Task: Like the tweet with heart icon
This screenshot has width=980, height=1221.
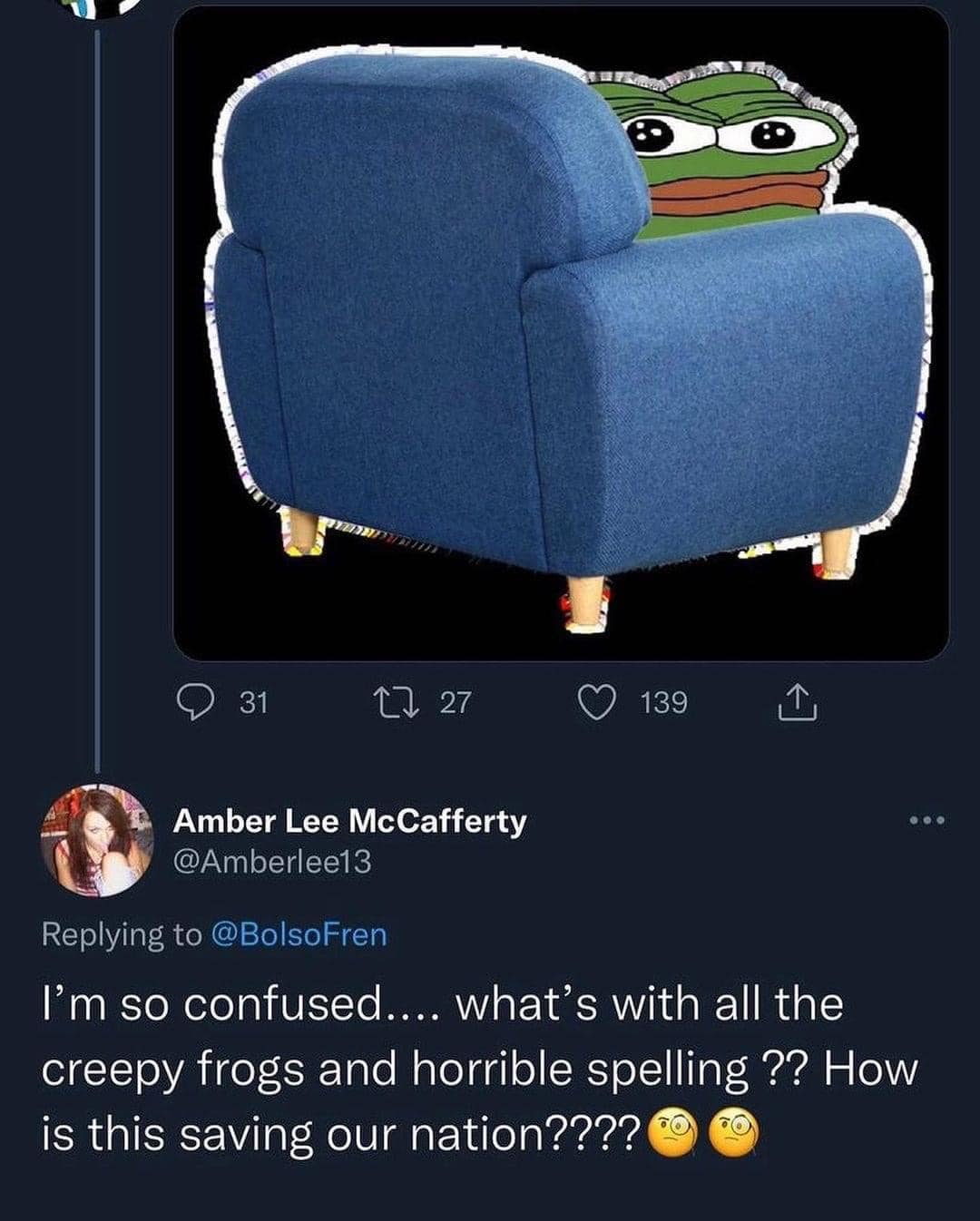Action: [597, 702]
